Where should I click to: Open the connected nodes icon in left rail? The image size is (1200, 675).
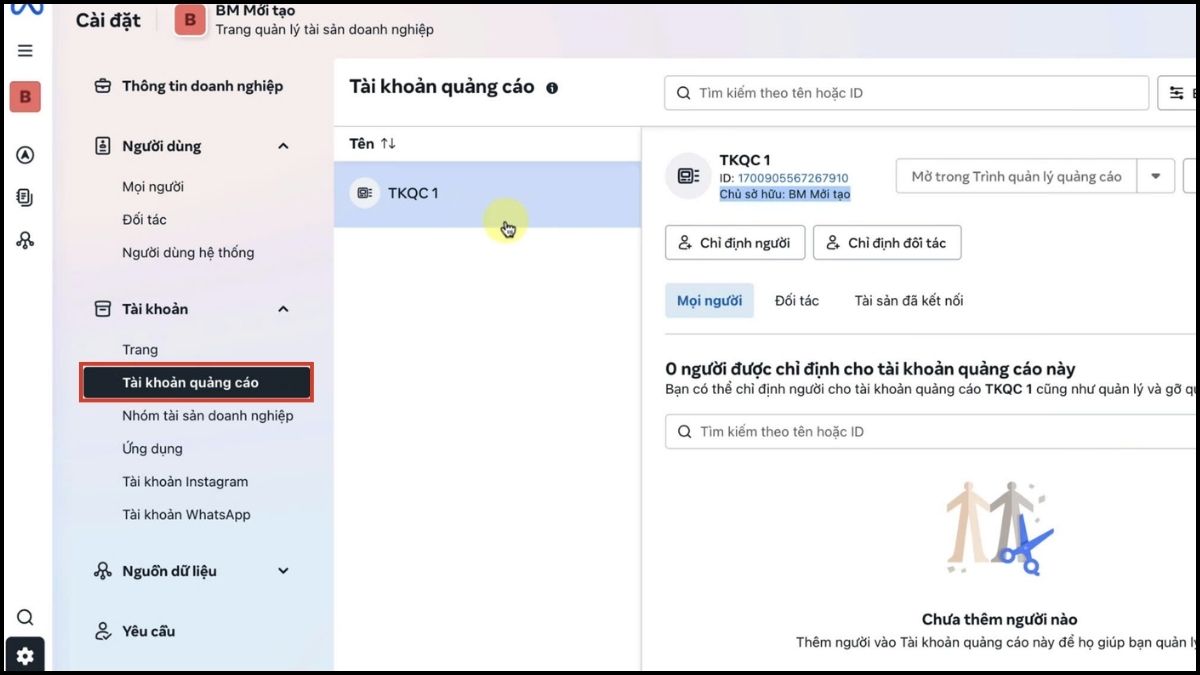[25, 240]
